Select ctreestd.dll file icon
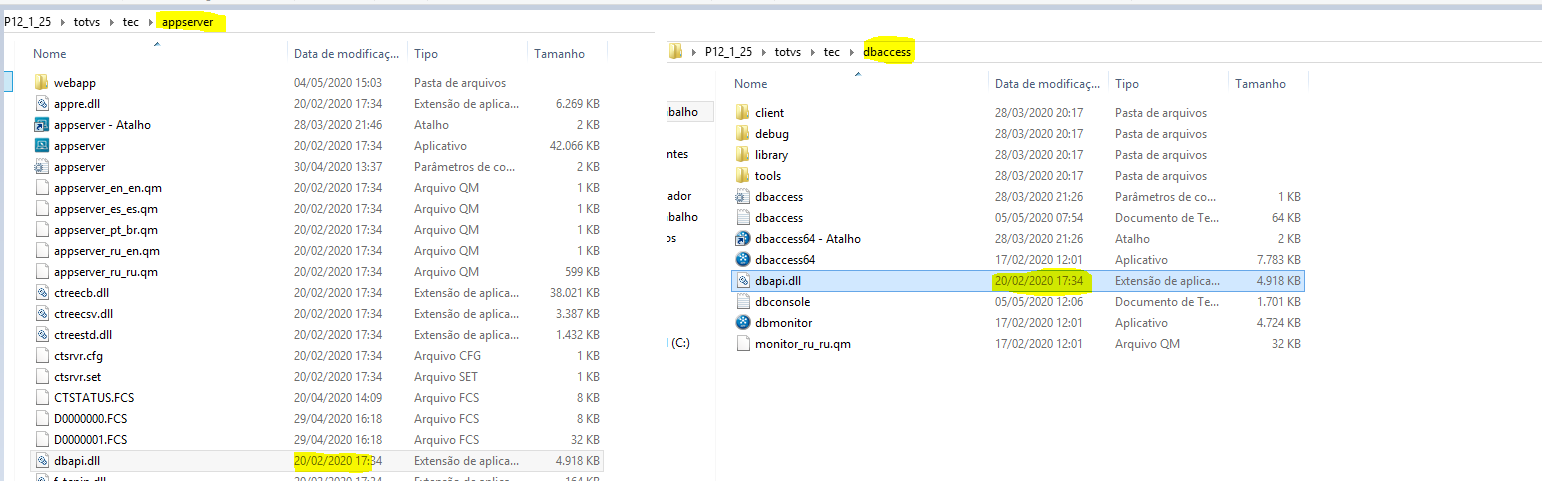The image size is (1542, 481). [x=42, y=335]
